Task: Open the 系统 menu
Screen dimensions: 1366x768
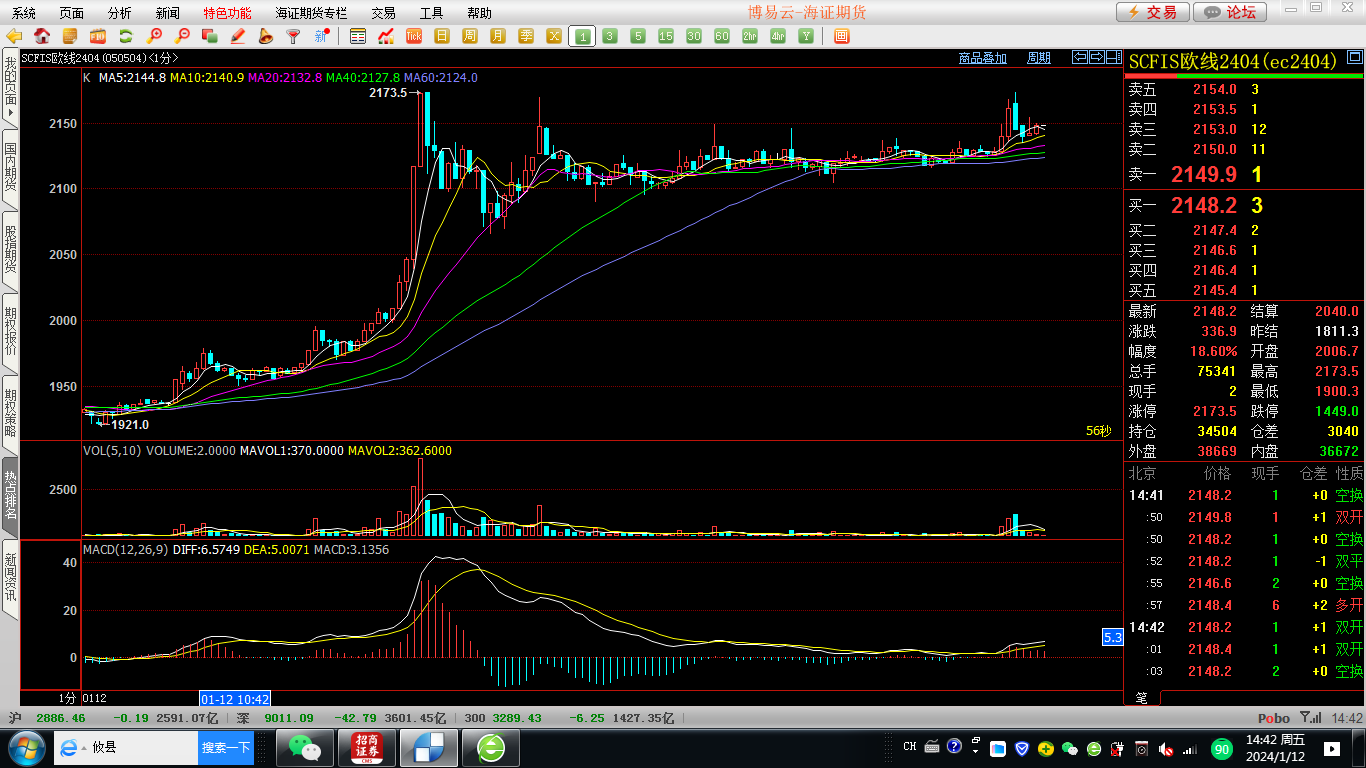Action: coord(24,13)
